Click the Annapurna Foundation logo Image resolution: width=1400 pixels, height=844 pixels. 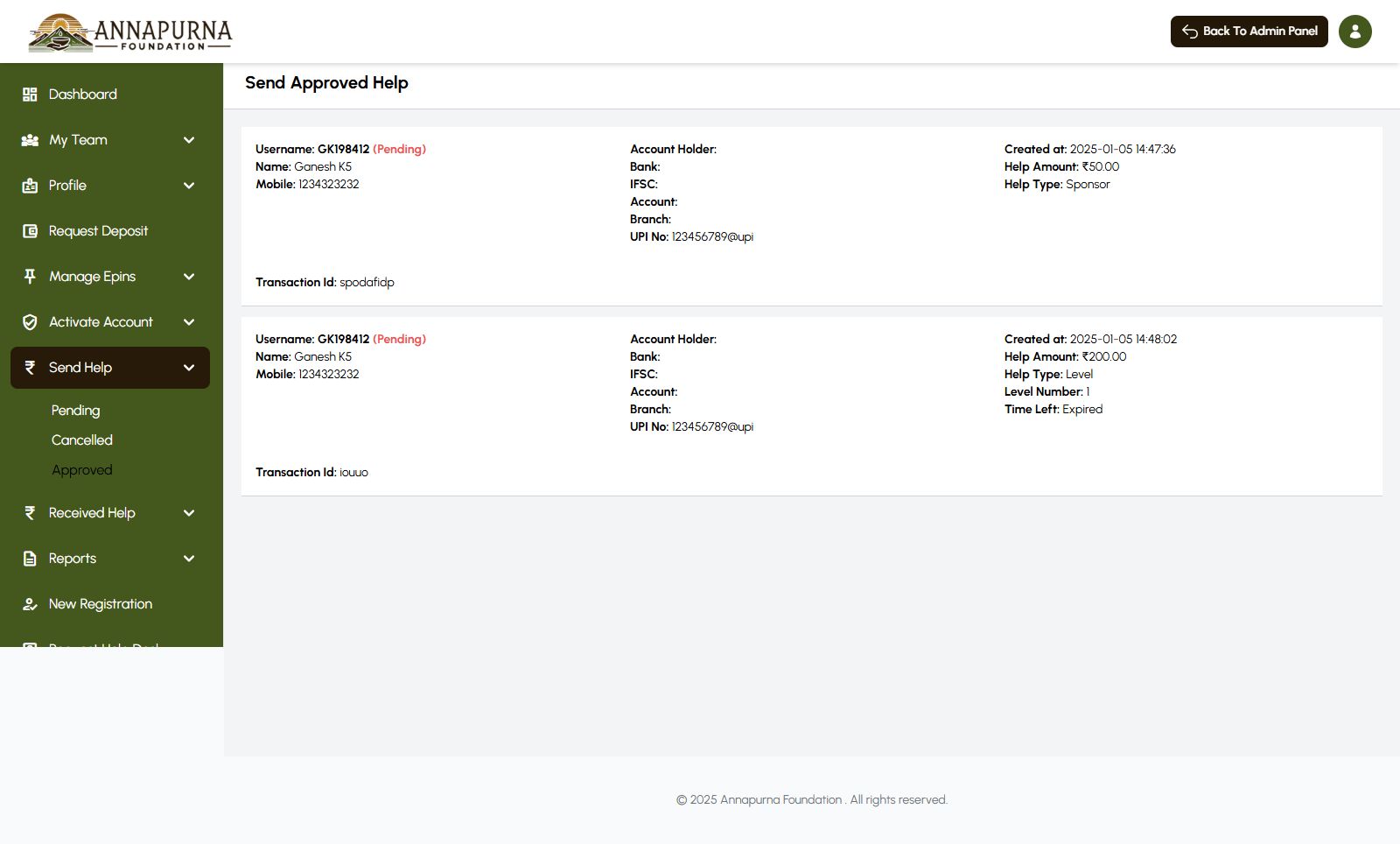[x=129, y=32]
